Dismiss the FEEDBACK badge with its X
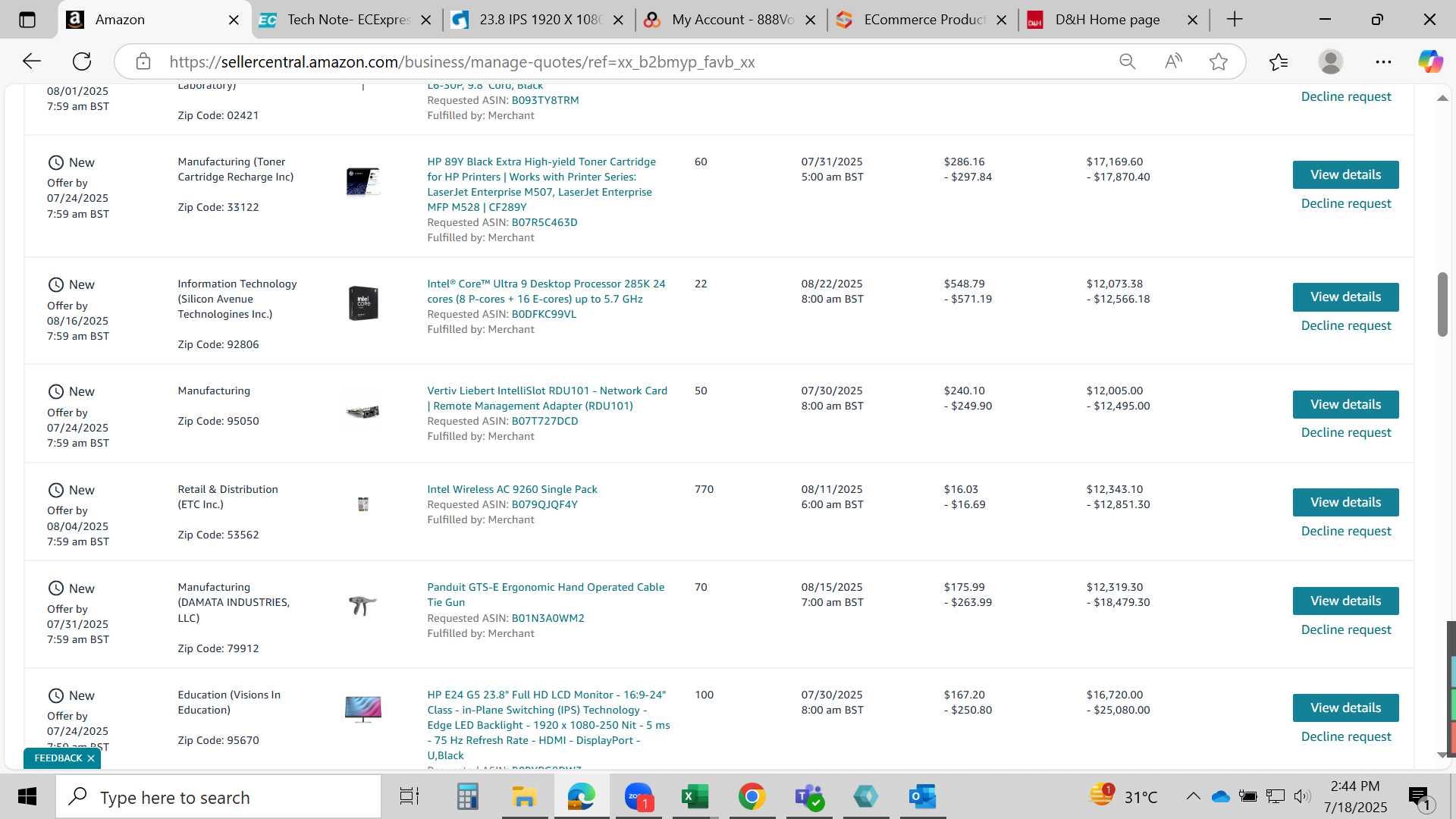1456x819 pixels. (x=91, y=758)
